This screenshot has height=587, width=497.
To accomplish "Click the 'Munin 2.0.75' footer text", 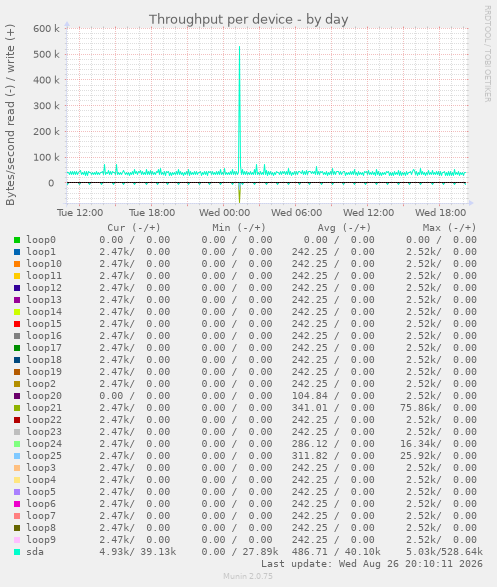I will tap(248, 576).
